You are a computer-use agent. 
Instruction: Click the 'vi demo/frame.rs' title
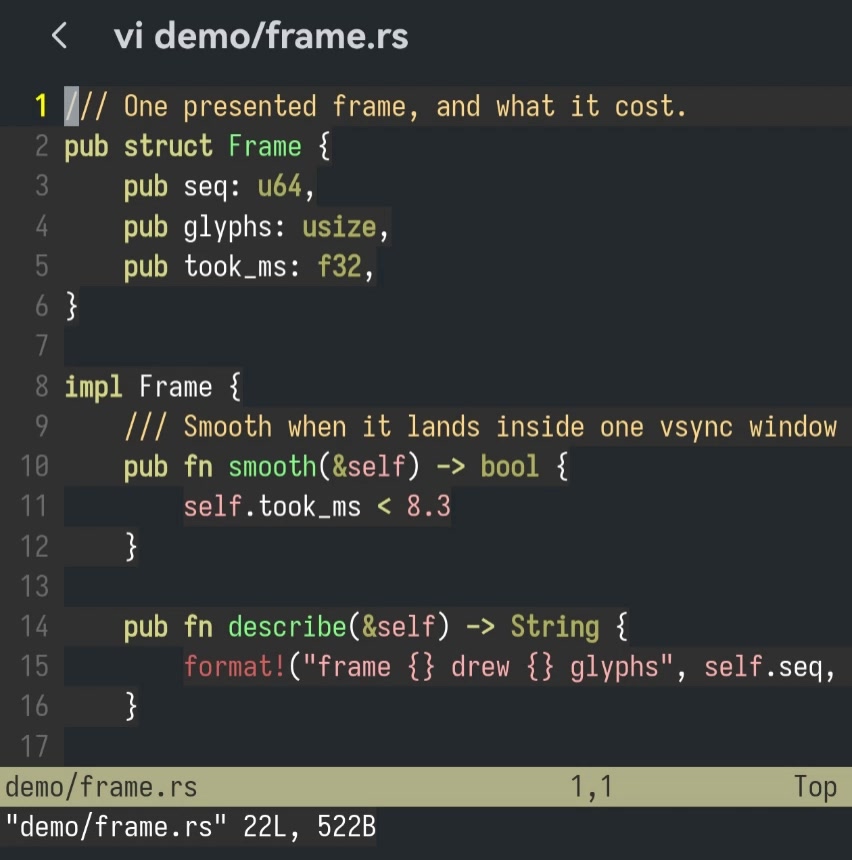(261, 36)
